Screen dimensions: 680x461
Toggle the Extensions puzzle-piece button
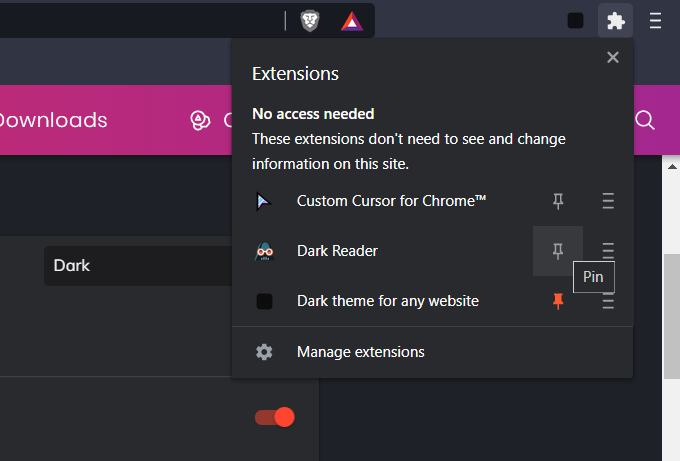pyautogui.click(x=615, y=20)
